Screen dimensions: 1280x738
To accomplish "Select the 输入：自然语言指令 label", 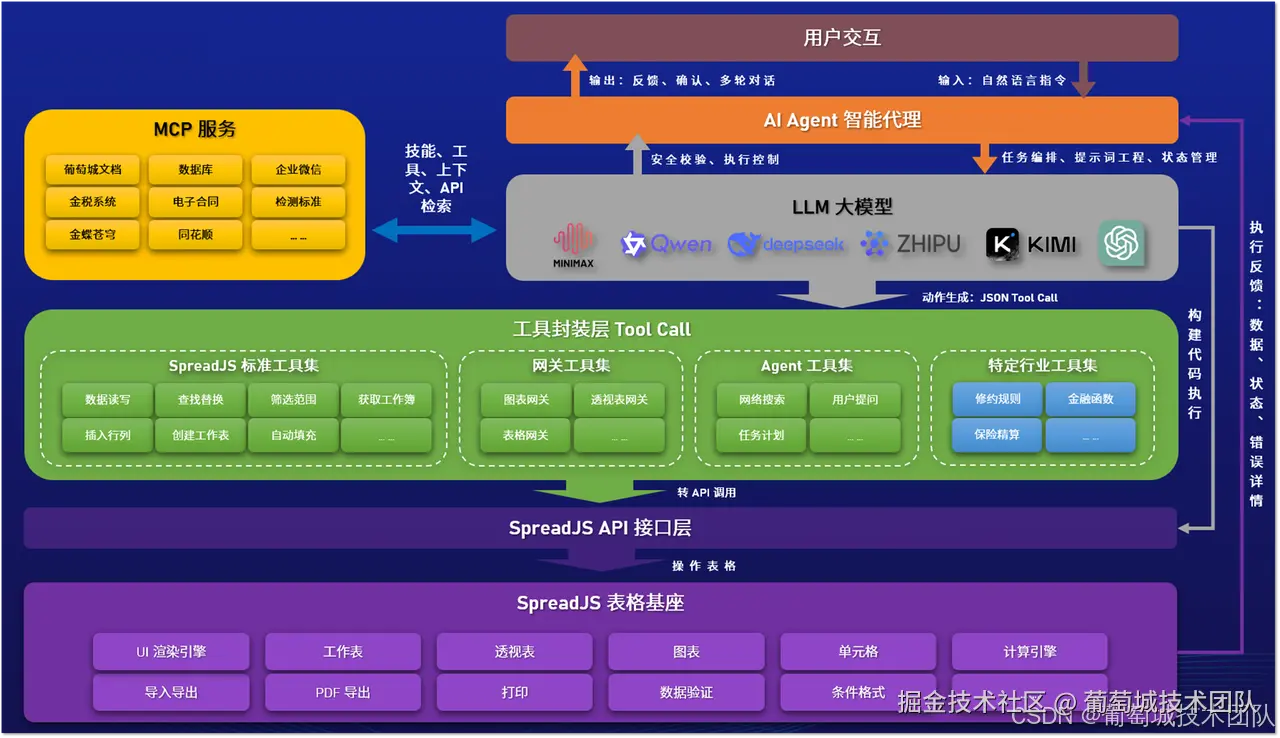I will point(1002,80).
